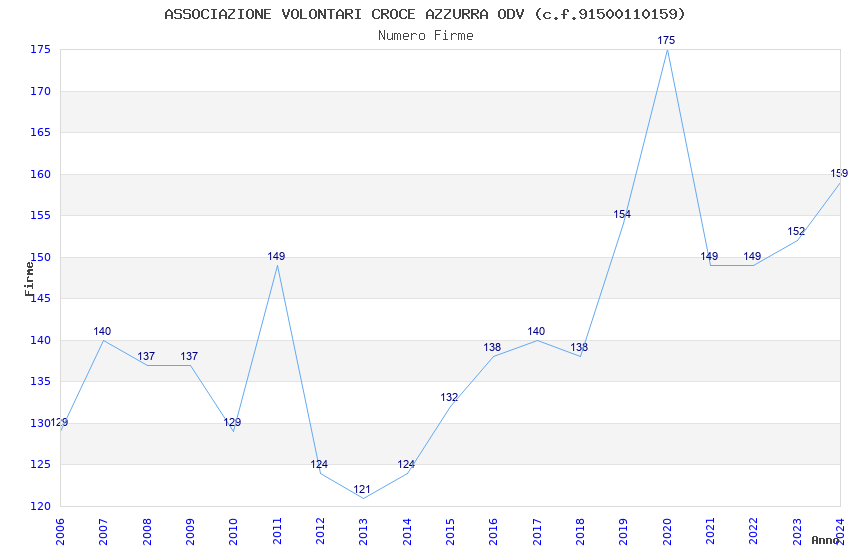Screen dimensions: 850x550
Task: Select x-axis year 2021
Action: coord(711,531)
